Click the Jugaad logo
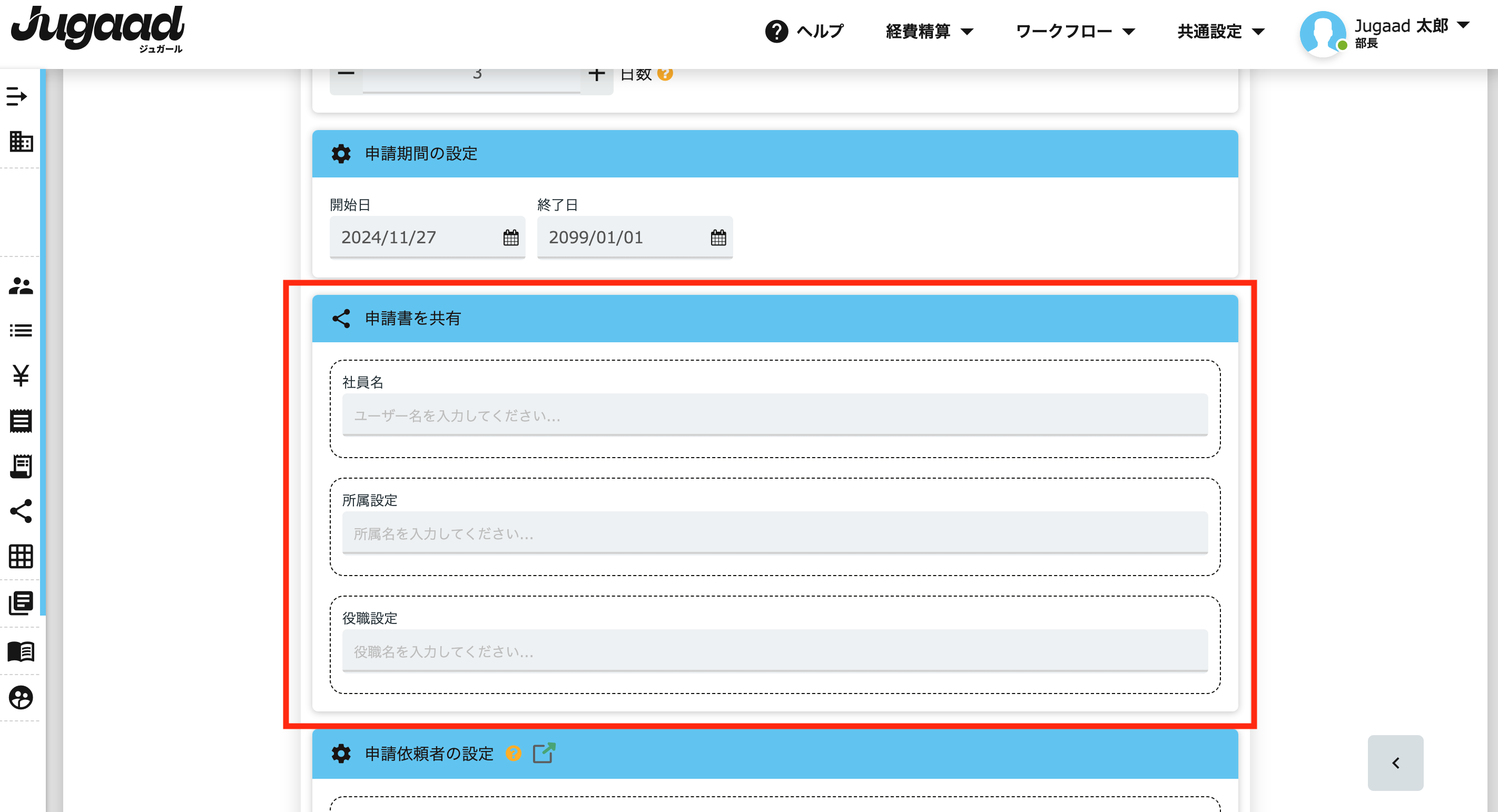 click(x=97, y=29)
